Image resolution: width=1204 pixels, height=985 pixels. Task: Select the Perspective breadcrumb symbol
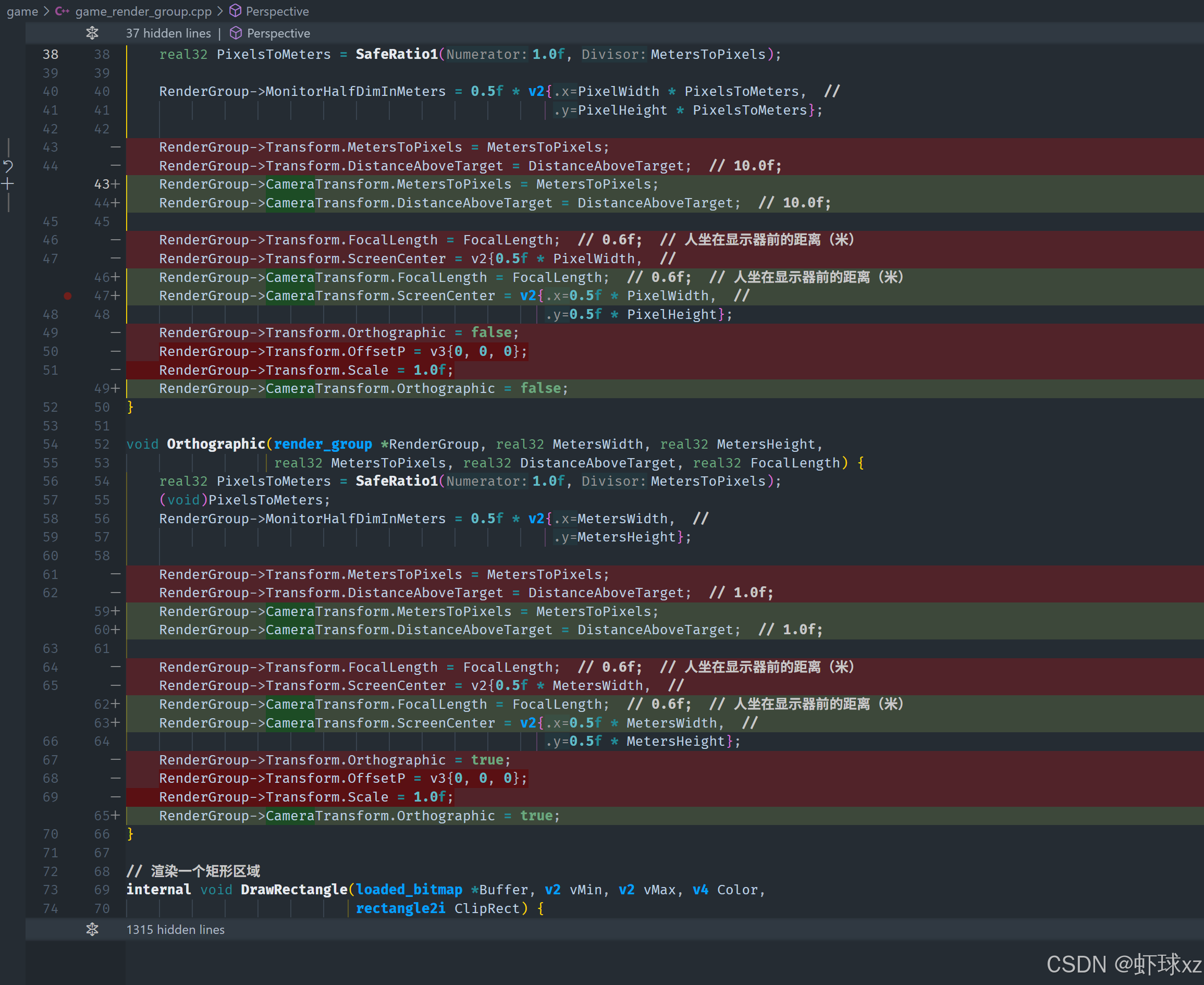[x=277, y=11]
